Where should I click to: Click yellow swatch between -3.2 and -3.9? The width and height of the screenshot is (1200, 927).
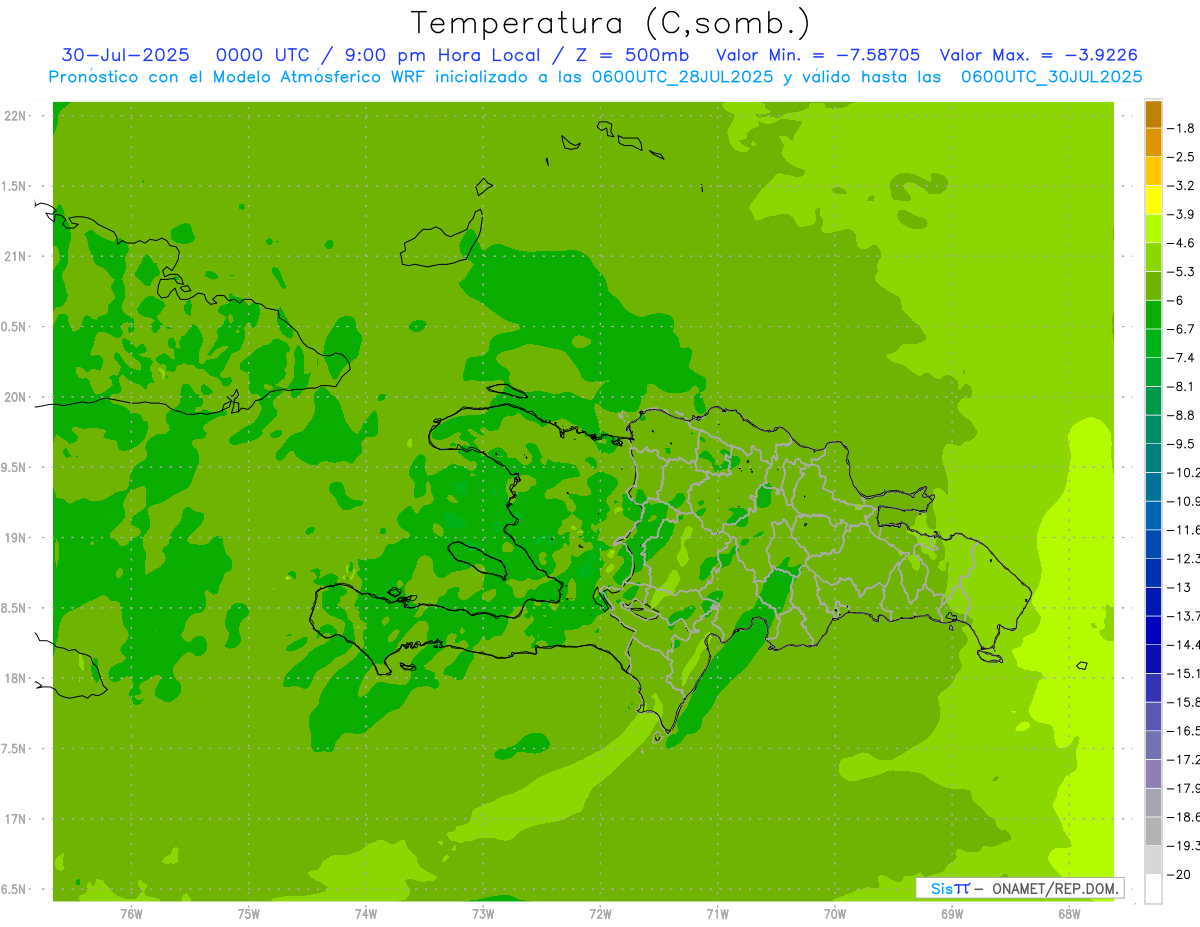1154,200
